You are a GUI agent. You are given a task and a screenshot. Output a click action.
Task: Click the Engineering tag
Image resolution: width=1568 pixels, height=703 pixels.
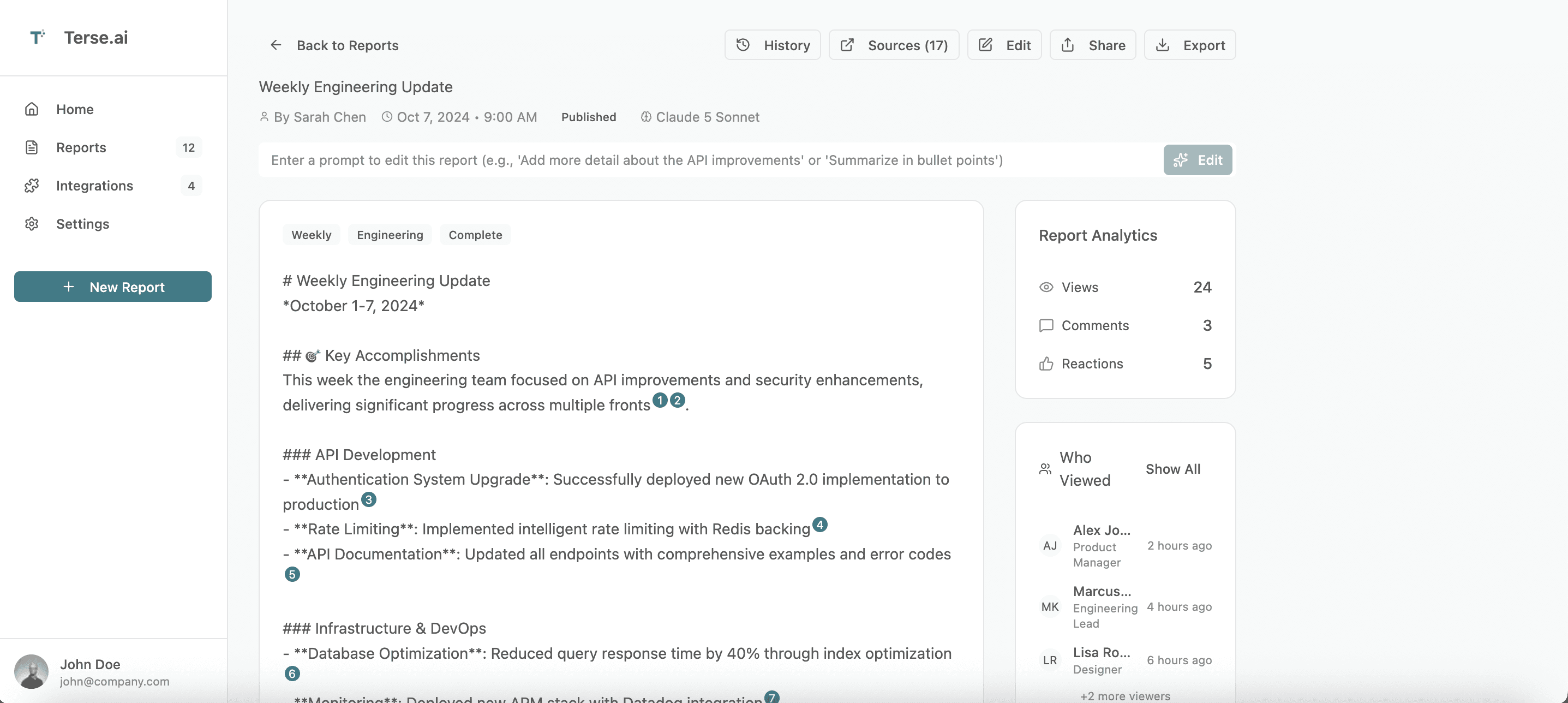click(390, 235)
